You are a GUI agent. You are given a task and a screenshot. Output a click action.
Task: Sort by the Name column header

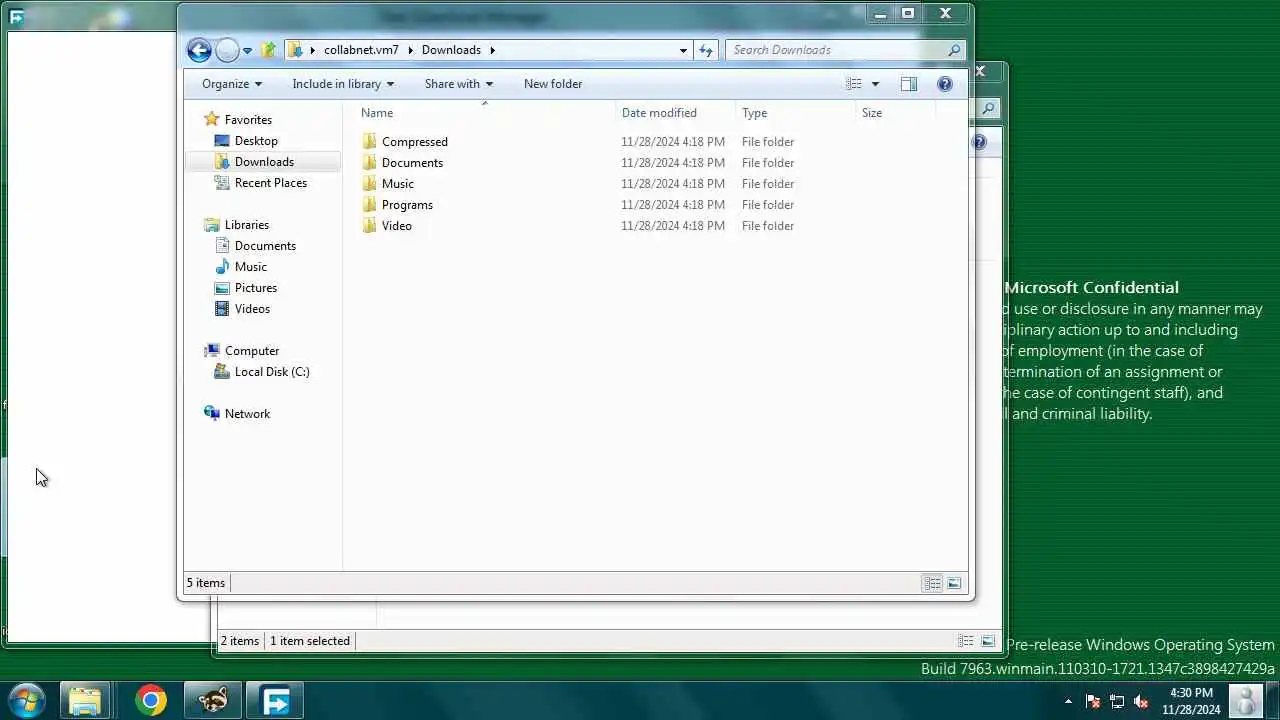point(377,113)
